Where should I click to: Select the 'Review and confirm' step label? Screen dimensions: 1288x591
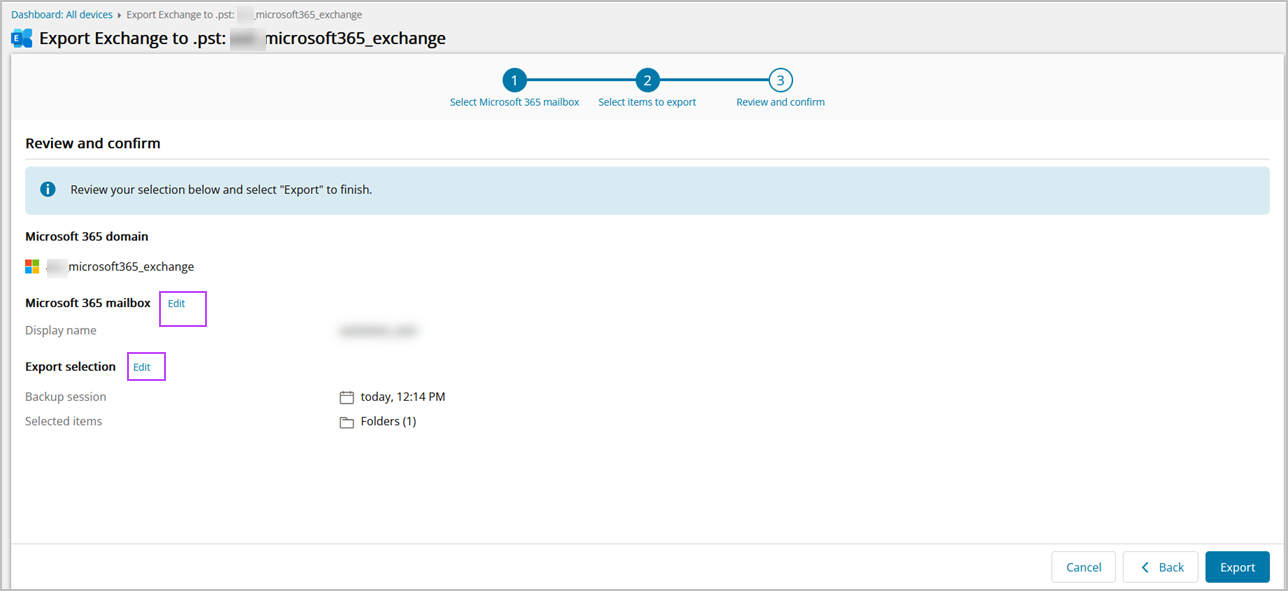pos(780,102)
